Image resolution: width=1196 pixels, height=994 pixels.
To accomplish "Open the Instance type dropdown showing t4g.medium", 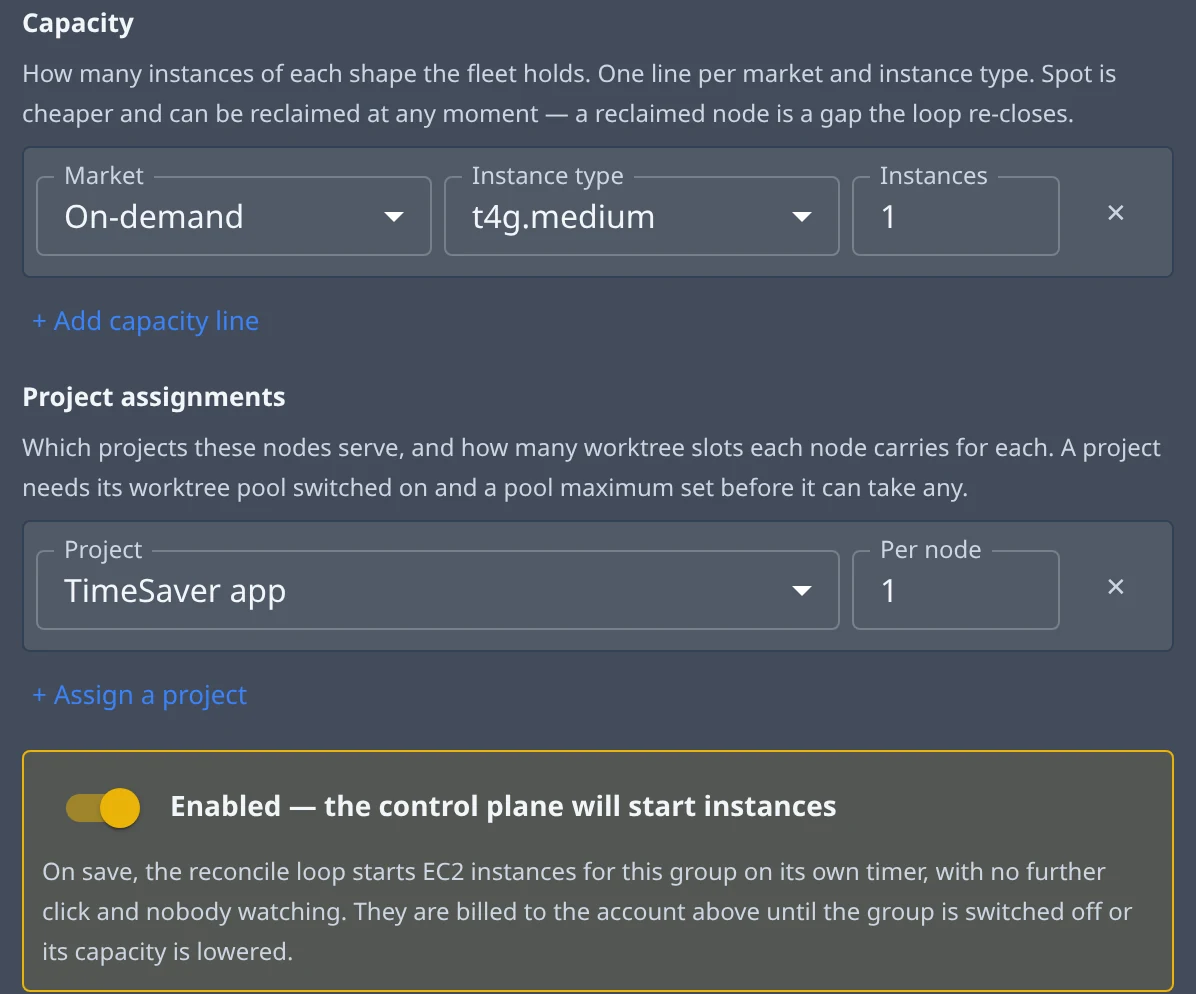I will (641, 217).
